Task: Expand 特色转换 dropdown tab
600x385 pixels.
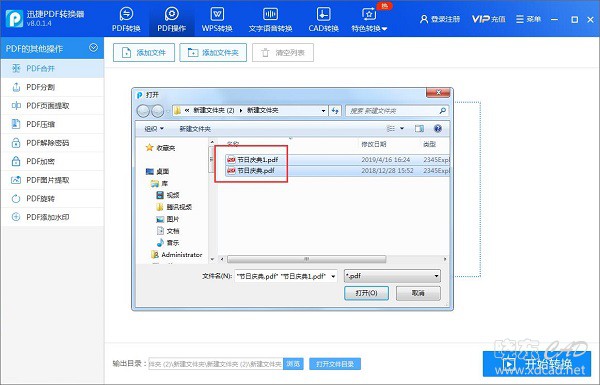Action: coord(369,19)
